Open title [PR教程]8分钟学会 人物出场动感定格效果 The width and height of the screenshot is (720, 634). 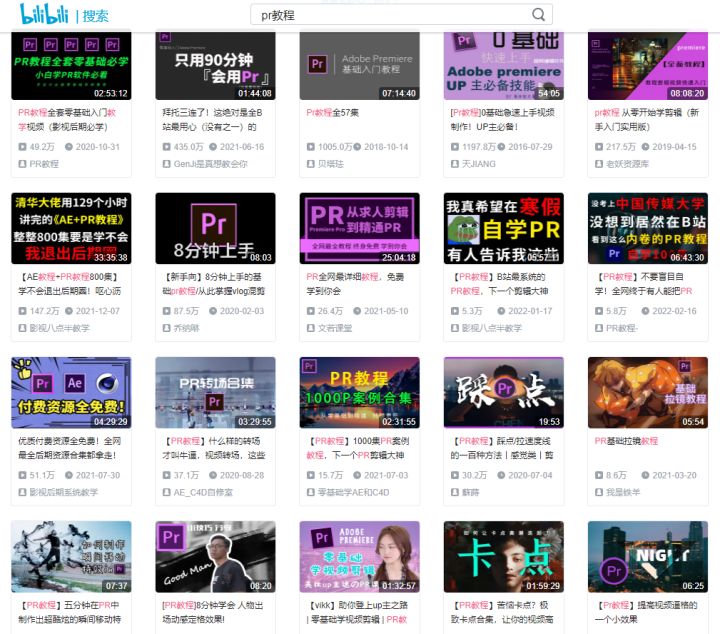tap(213, 612)
